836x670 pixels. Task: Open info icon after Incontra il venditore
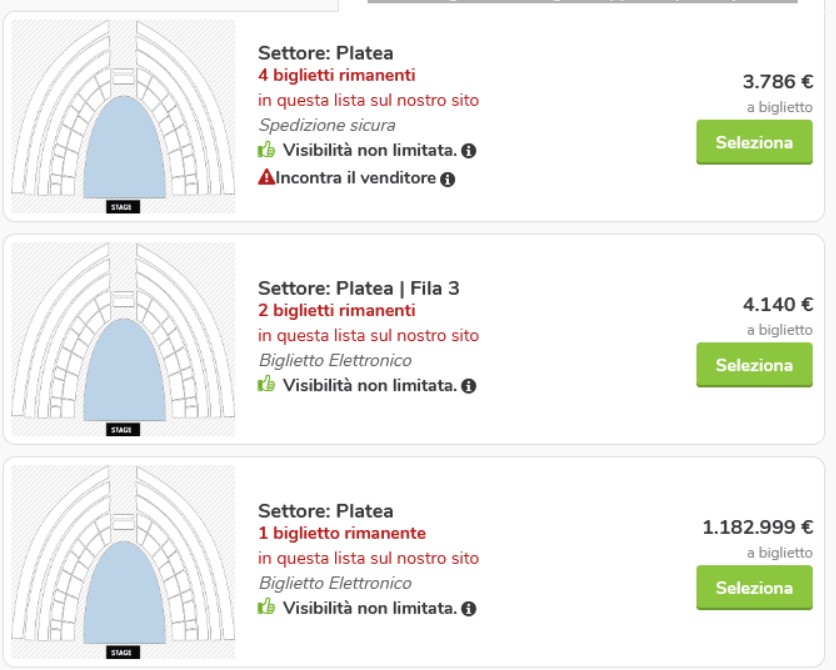(448, 179)
